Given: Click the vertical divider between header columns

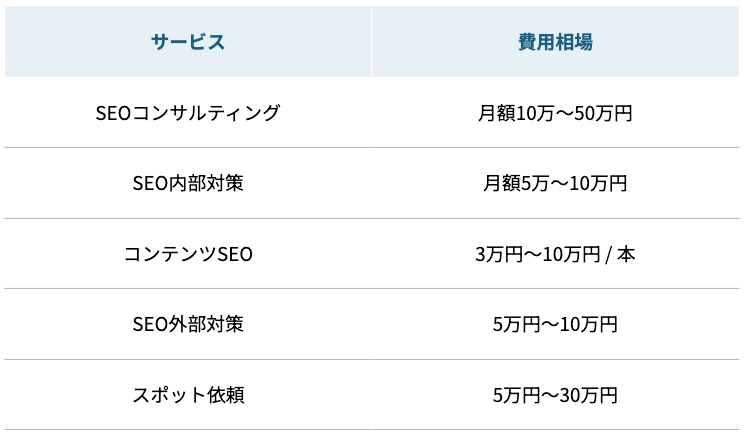Looking at the screenshot, I should (371, 42).
